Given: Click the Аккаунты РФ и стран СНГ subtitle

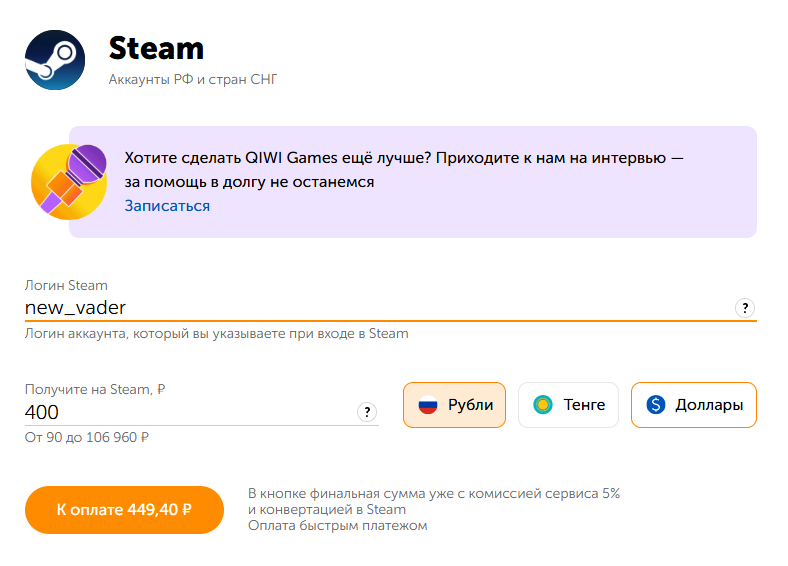Looking at the screenshot, I should point(192,79).
